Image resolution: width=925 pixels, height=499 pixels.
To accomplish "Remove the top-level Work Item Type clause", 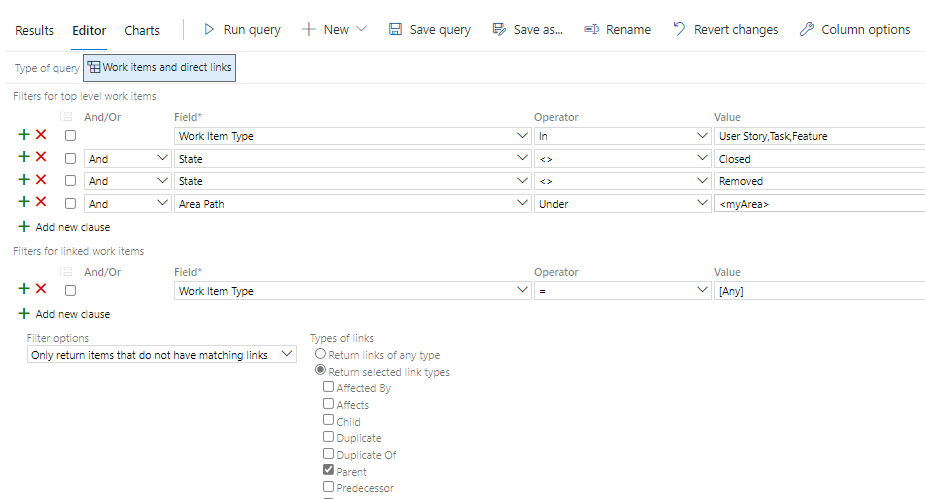I will 41,134.
